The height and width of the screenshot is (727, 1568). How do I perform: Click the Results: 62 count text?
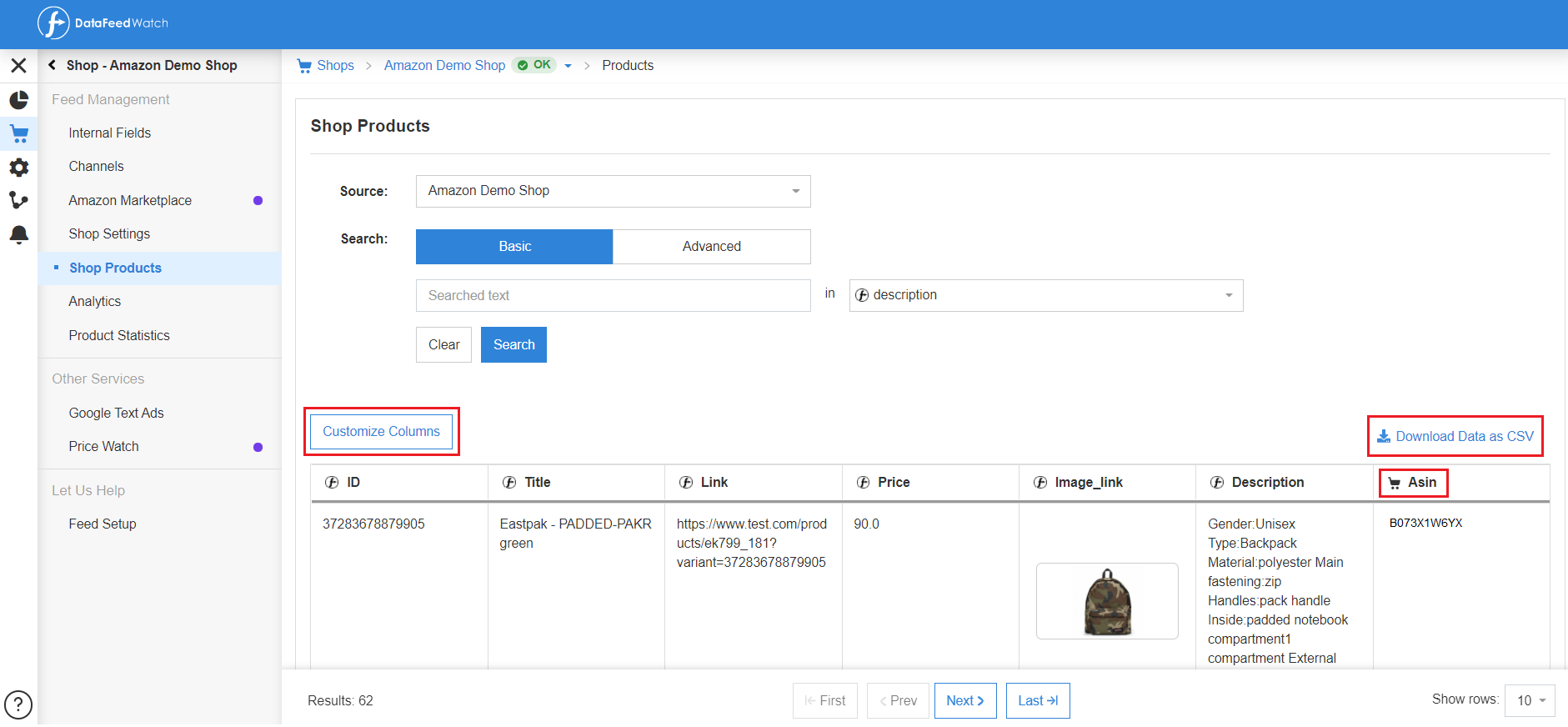pos(340,700)
